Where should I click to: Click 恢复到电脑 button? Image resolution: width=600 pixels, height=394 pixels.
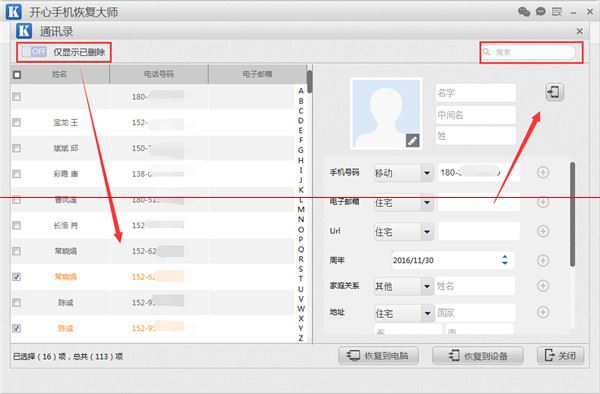click(378, 356)
